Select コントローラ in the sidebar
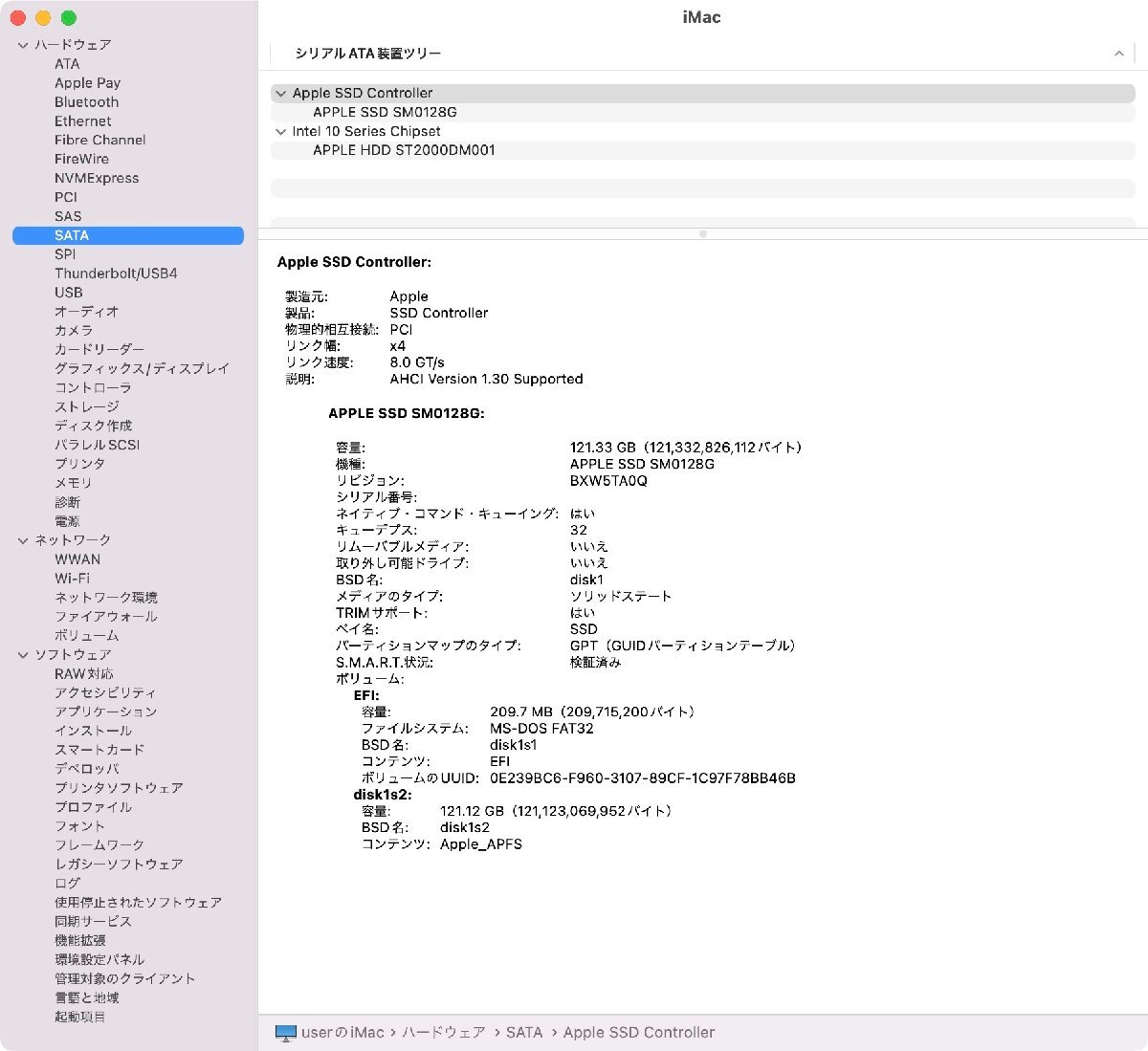Image resolution: width=1148 pixels, height=1051 pixels. coord(93,387)
